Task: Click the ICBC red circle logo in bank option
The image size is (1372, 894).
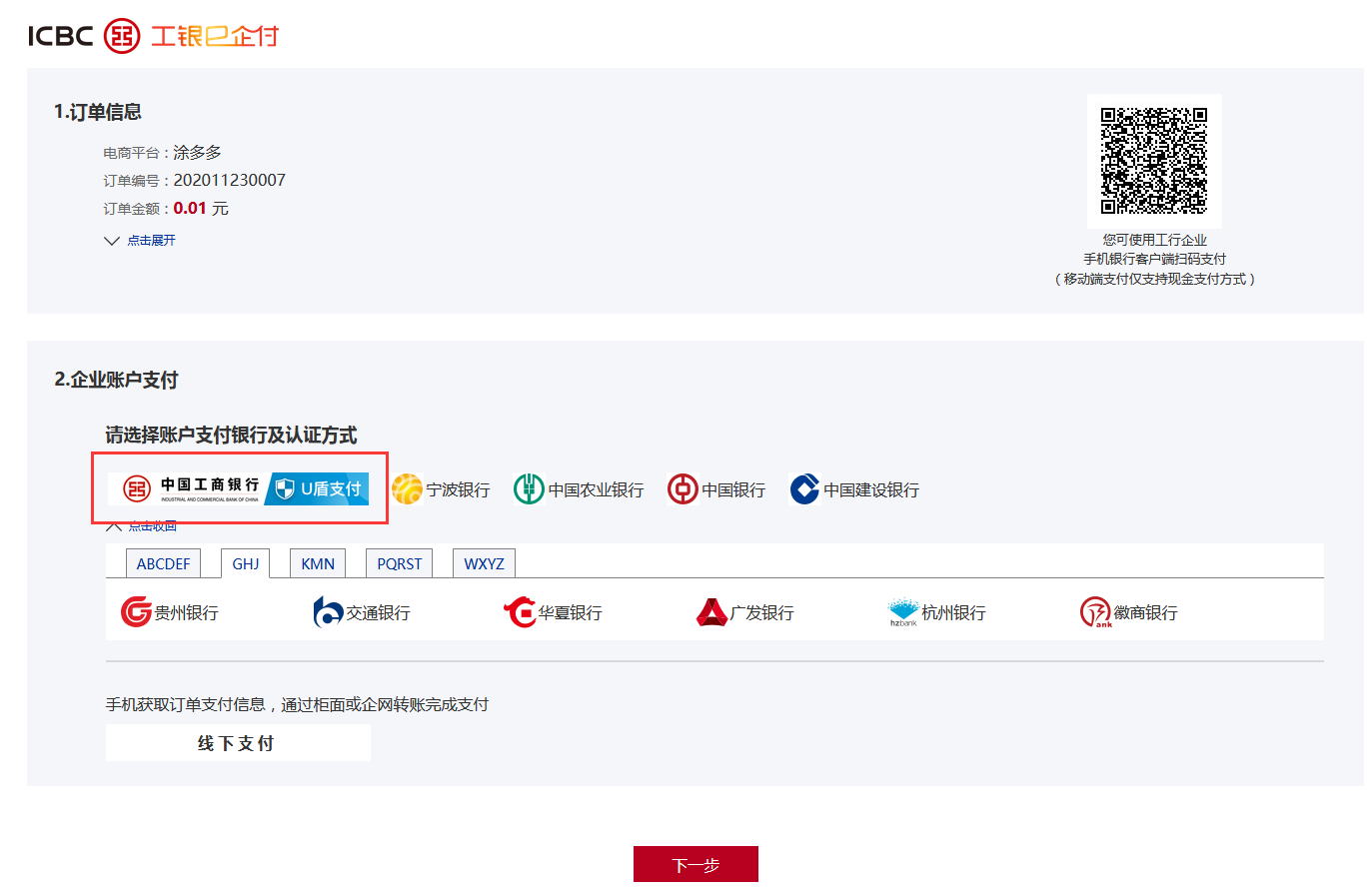Action: [x=137, y=488]
